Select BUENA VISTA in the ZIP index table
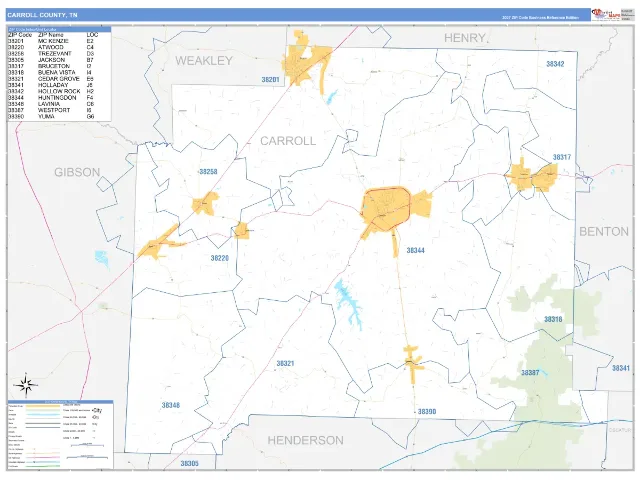Viewport: 640px width, 480px height. tap(57, 72)
